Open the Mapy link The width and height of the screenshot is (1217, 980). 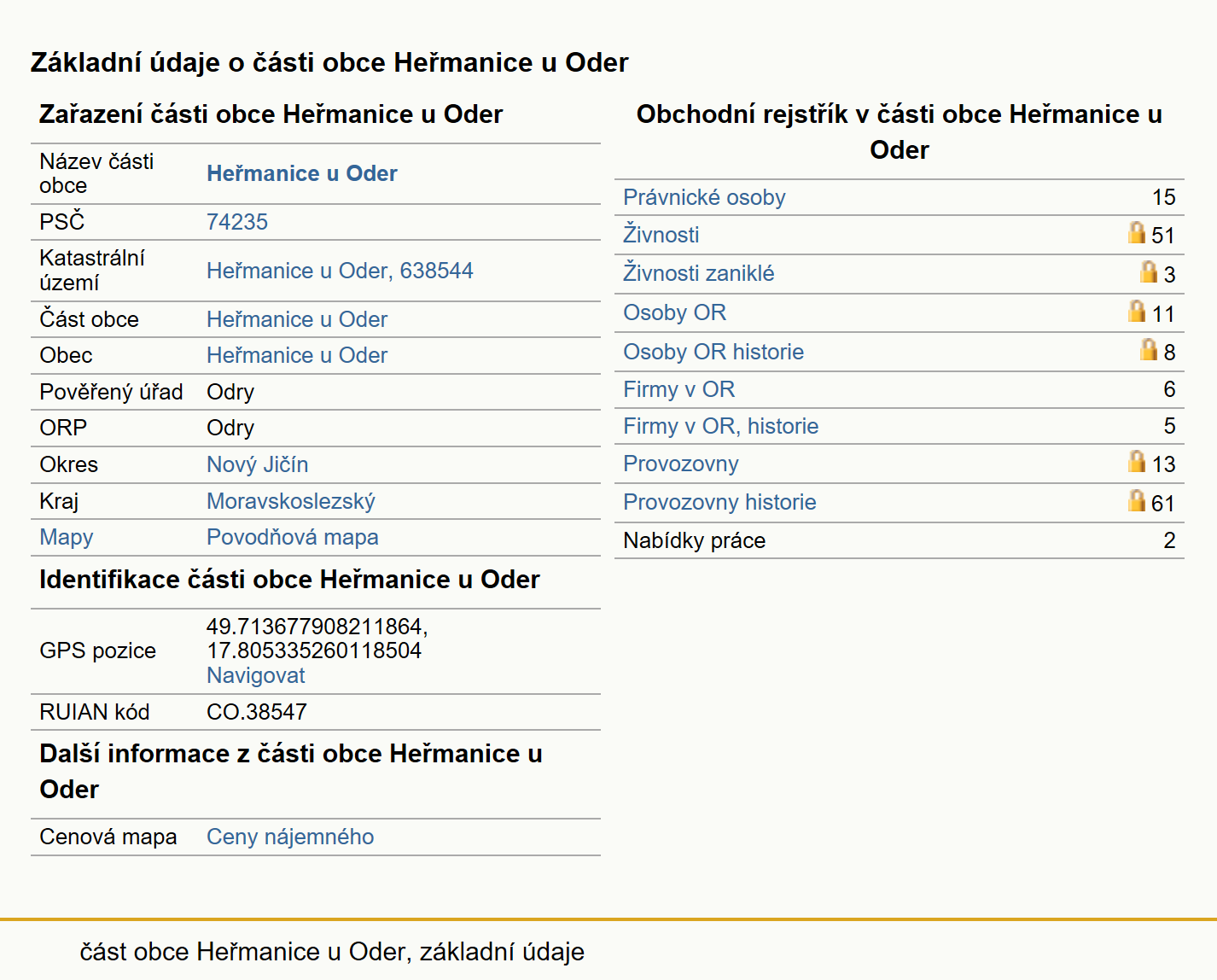click(x=67, y=537)
